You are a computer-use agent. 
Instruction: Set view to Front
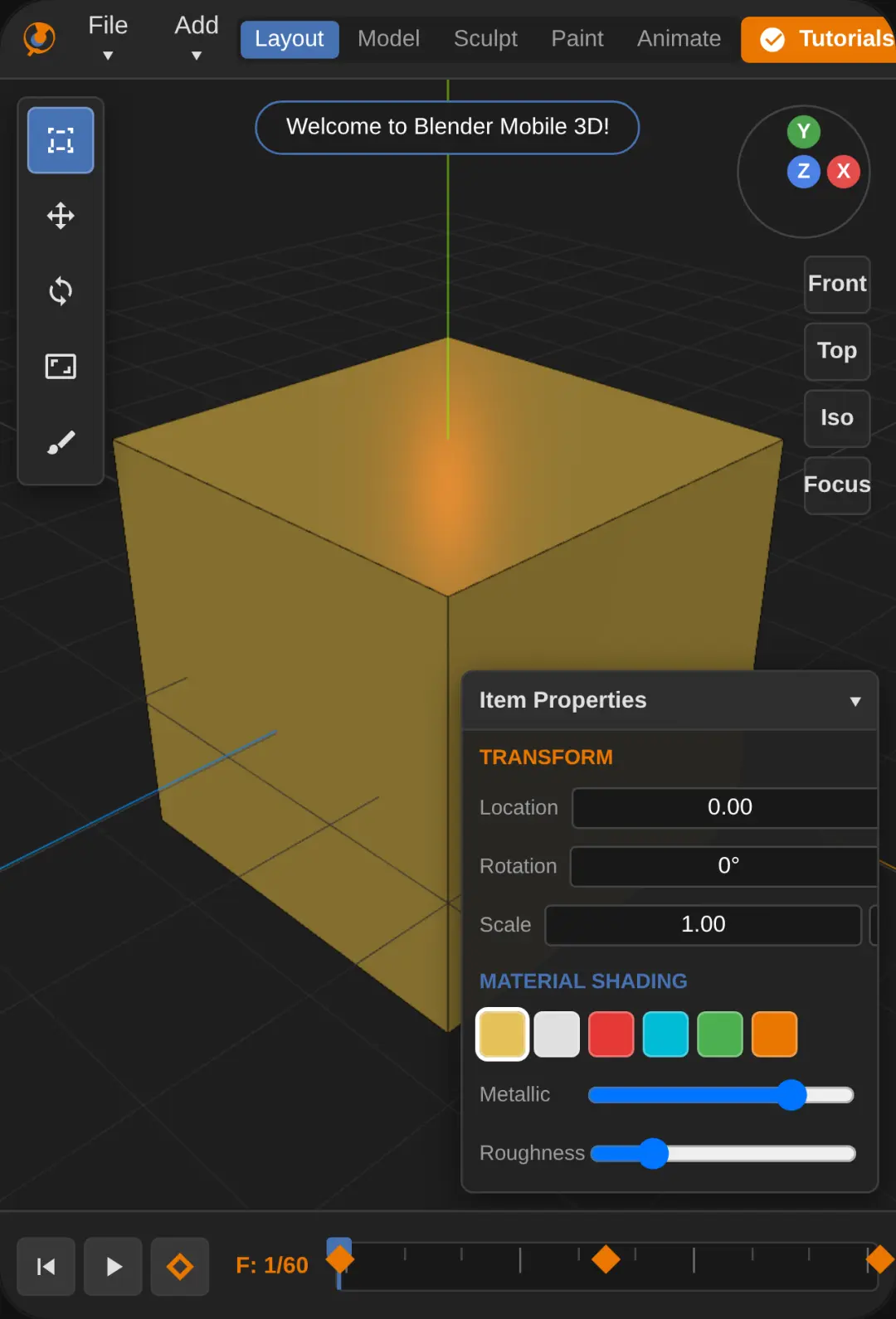[837, 284]
